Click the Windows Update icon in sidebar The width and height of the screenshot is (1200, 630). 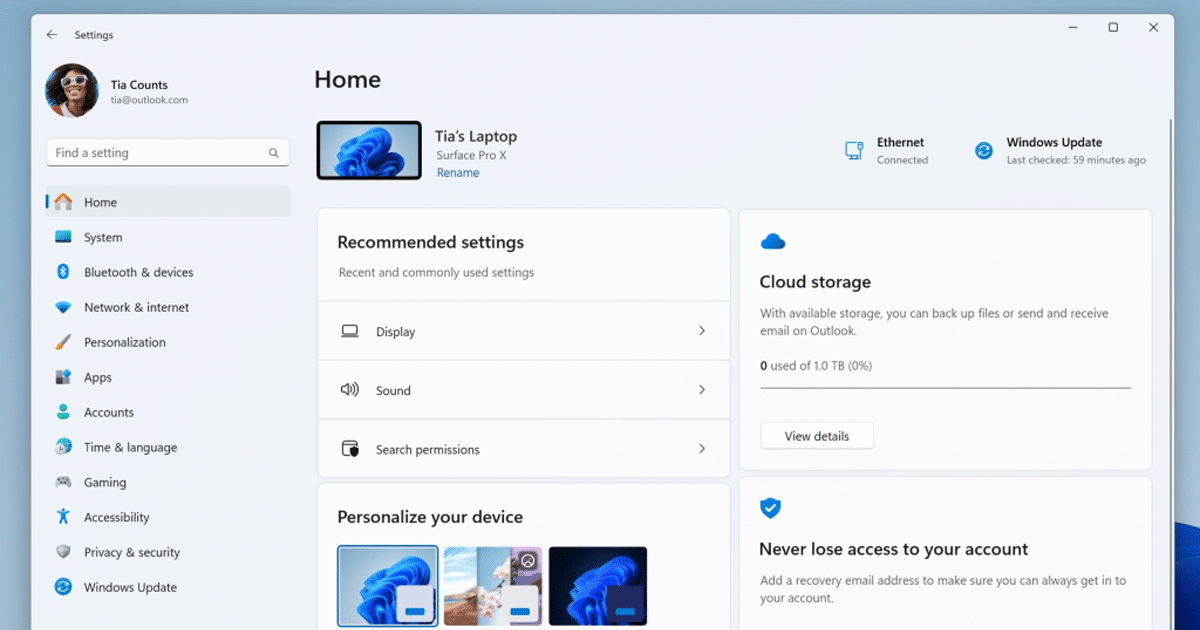(62, 587)
